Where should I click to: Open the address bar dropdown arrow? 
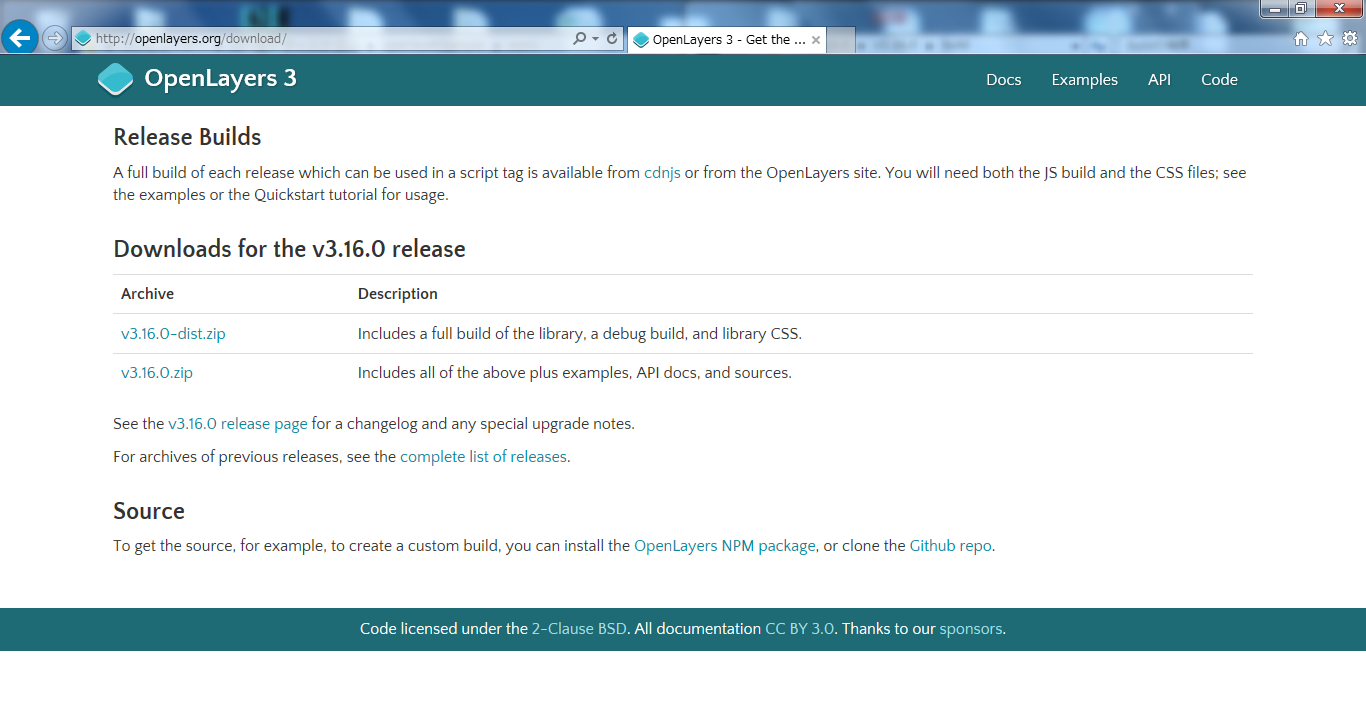[596, 39]
